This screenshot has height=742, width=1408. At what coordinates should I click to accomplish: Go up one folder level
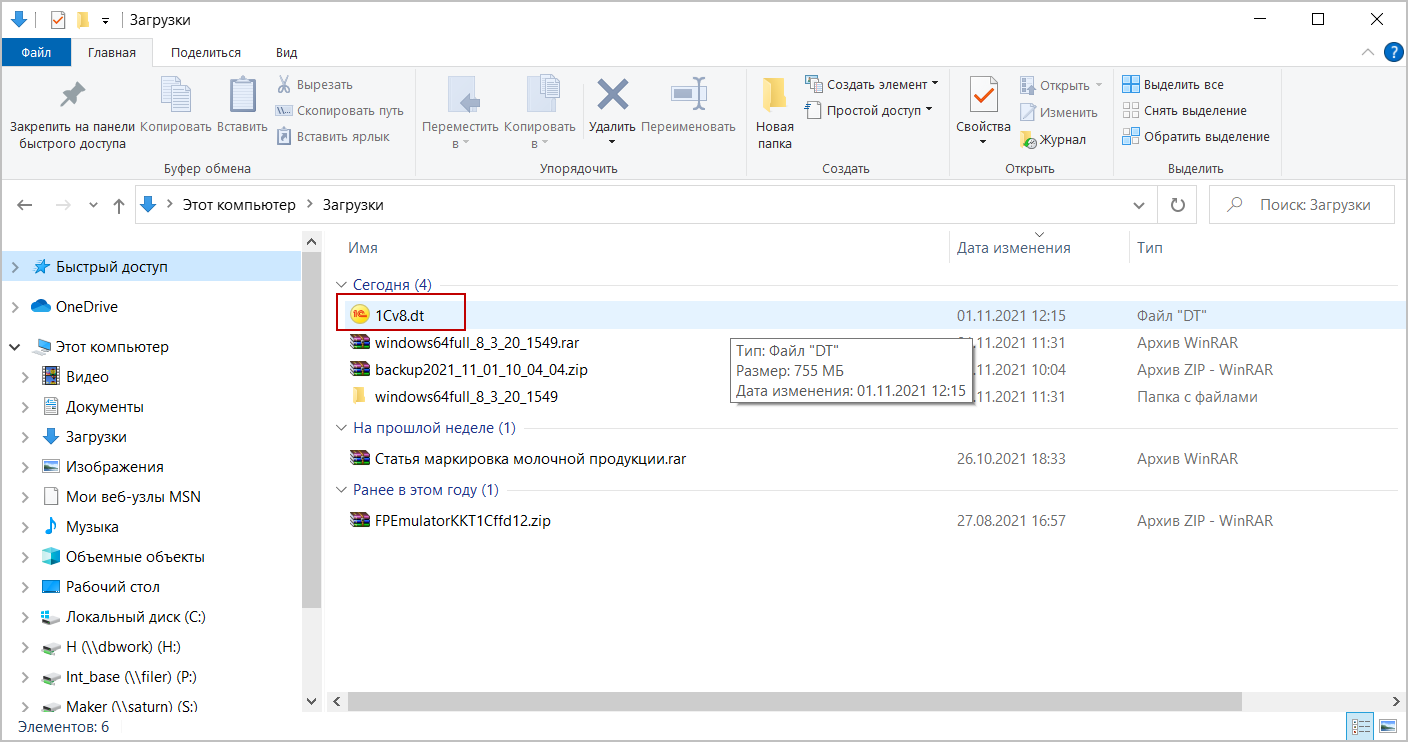click(119, 205)
